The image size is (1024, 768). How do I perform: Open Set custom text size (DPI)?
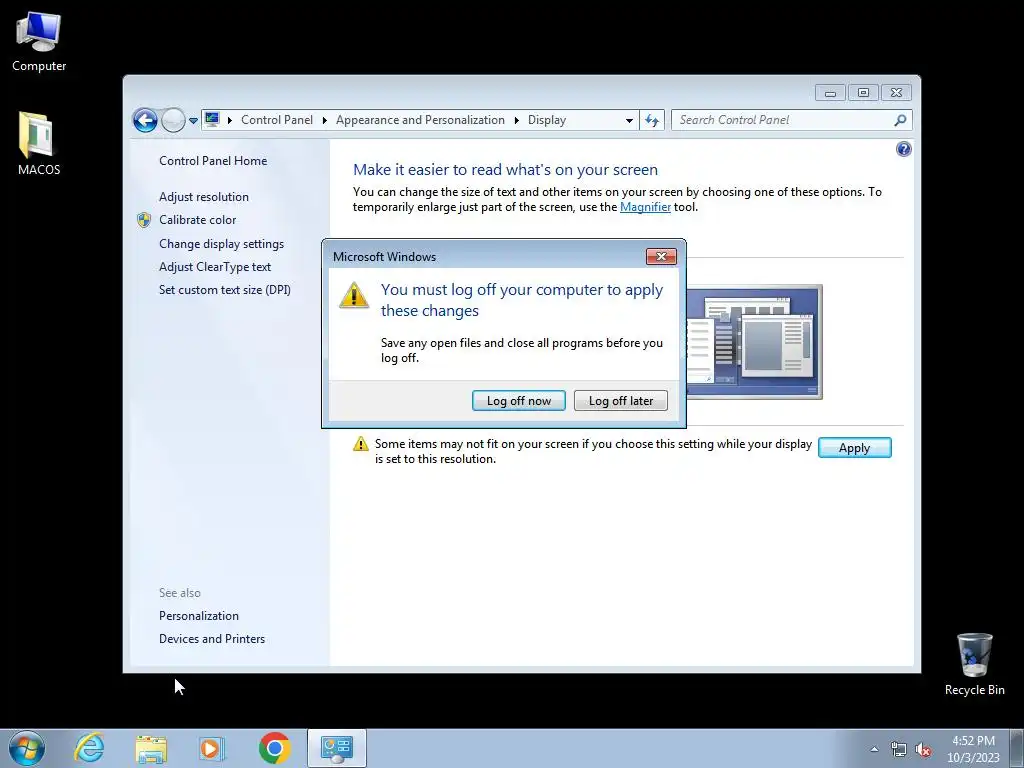coord(225,289)
